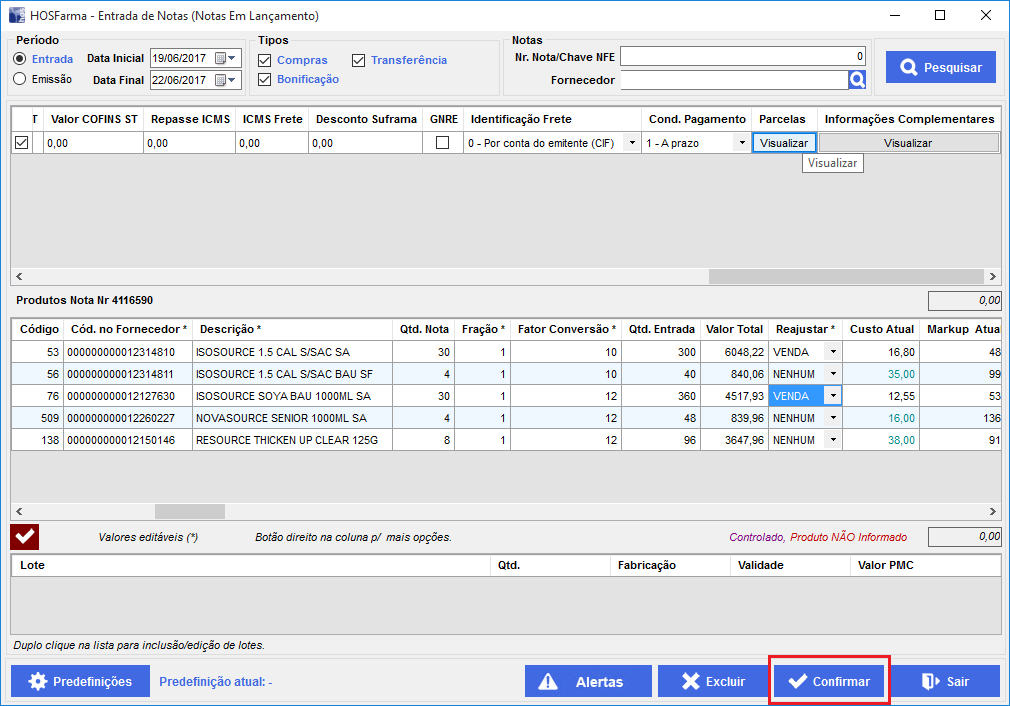The height and width of the screenshot is (706, 1010).
Task: Toggle the Bonificação checkbox
Action: click(265, 80)
